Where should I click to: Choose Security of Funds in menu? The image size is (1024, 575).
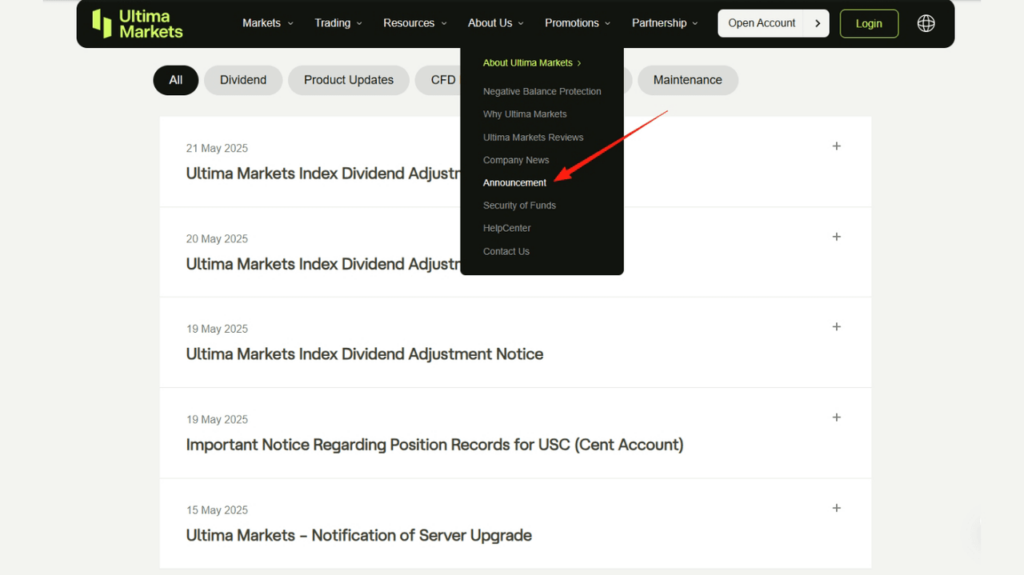click(x=519, y=205)
